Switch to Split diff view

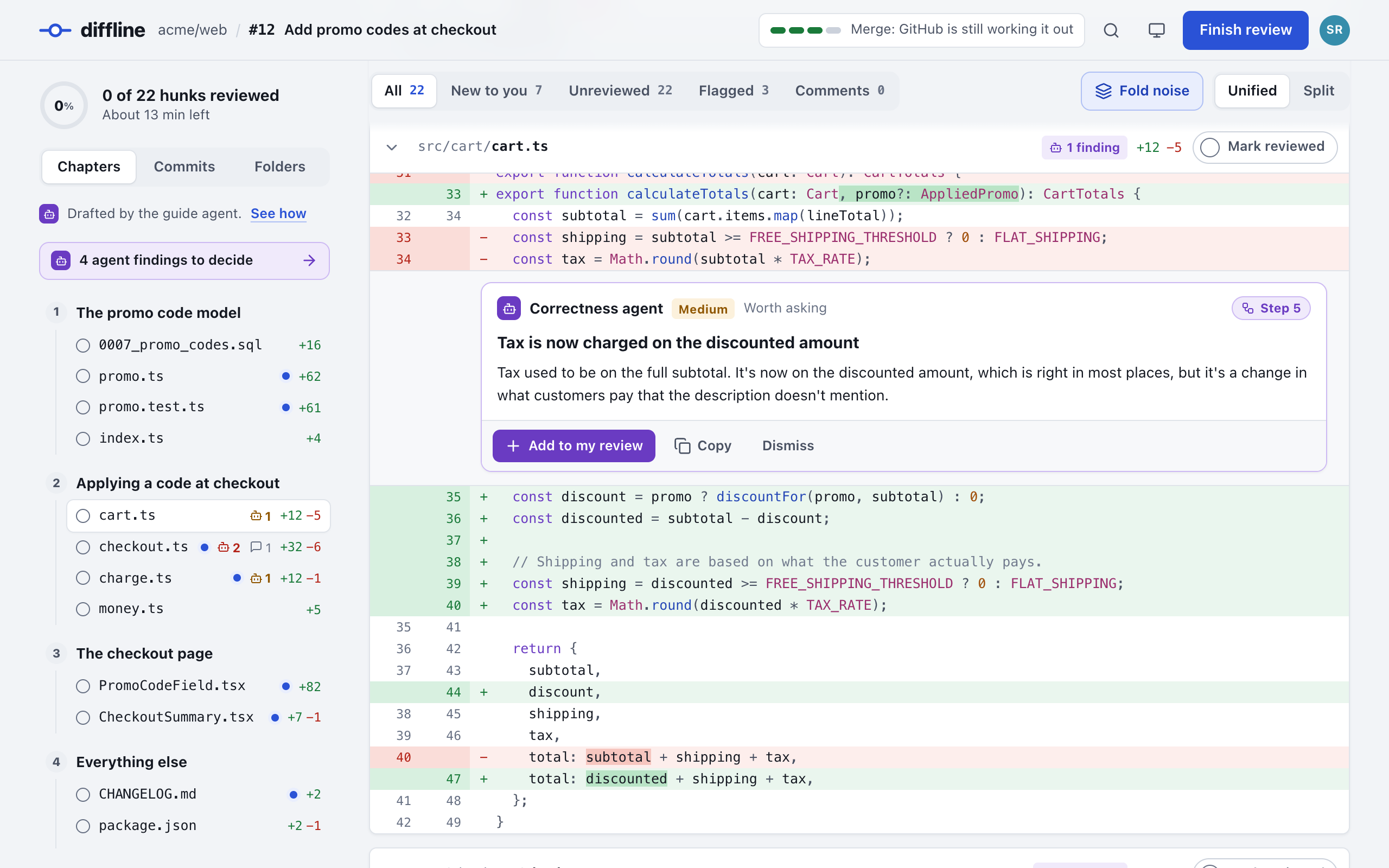click(1318, 91)
